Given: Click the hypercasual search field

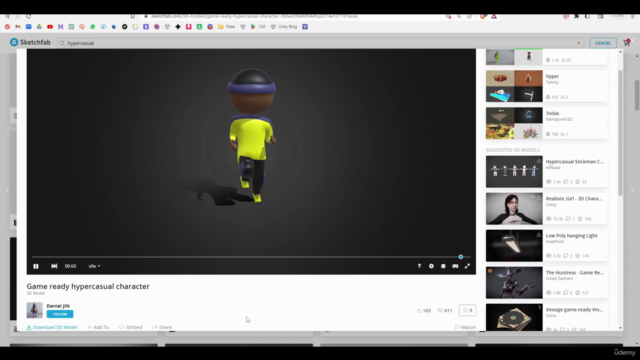Looking at the screenshot, I should pos(320,43).
